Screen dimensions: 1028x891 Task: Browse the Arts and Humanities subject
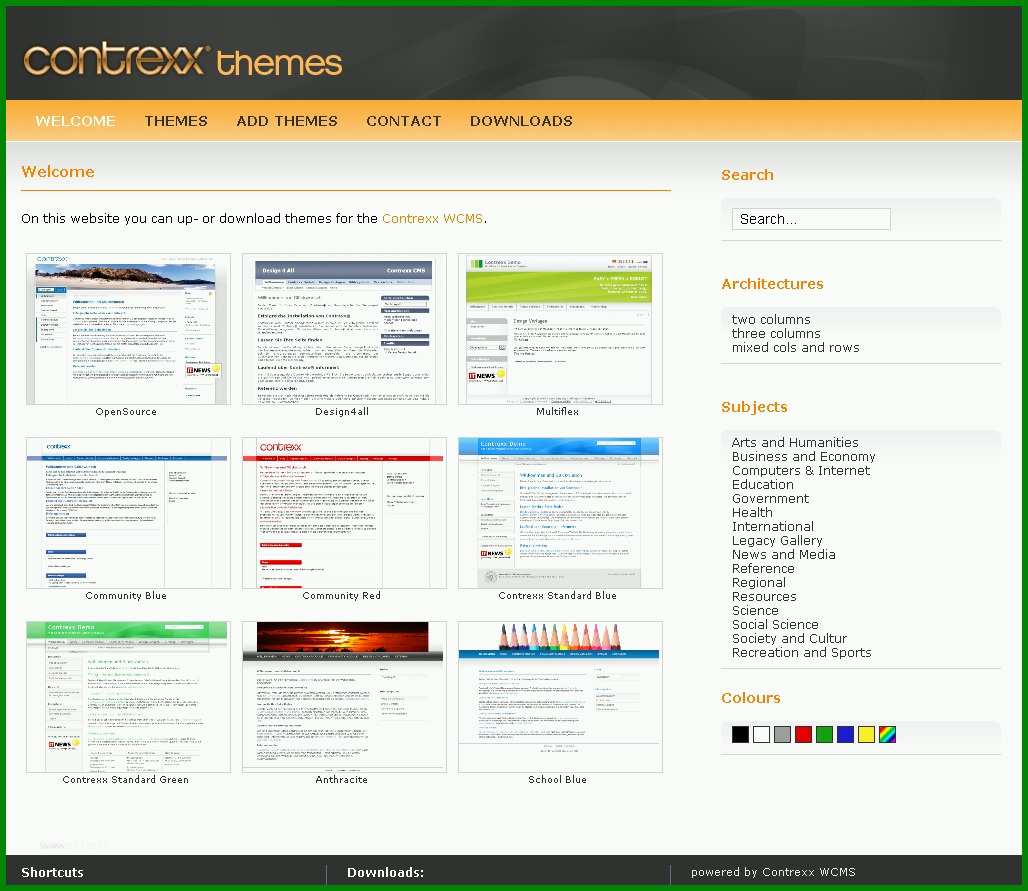coord(795,443)
